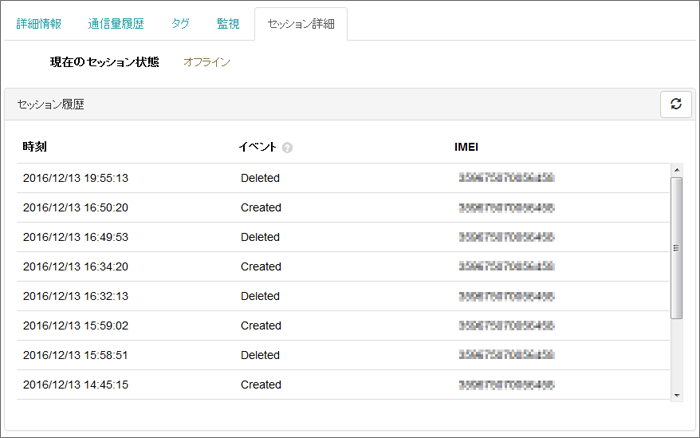Click Created event in the 16:34:20 row
The image size is (700, 438).
[x=261, y=267]
